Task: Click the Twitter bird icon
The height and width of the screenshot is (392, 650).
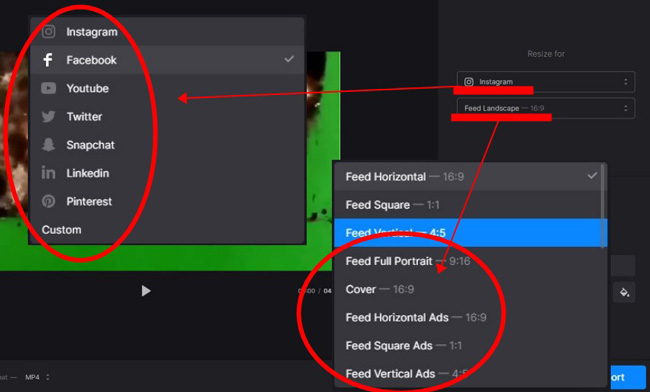Action: tap(49, 116)
